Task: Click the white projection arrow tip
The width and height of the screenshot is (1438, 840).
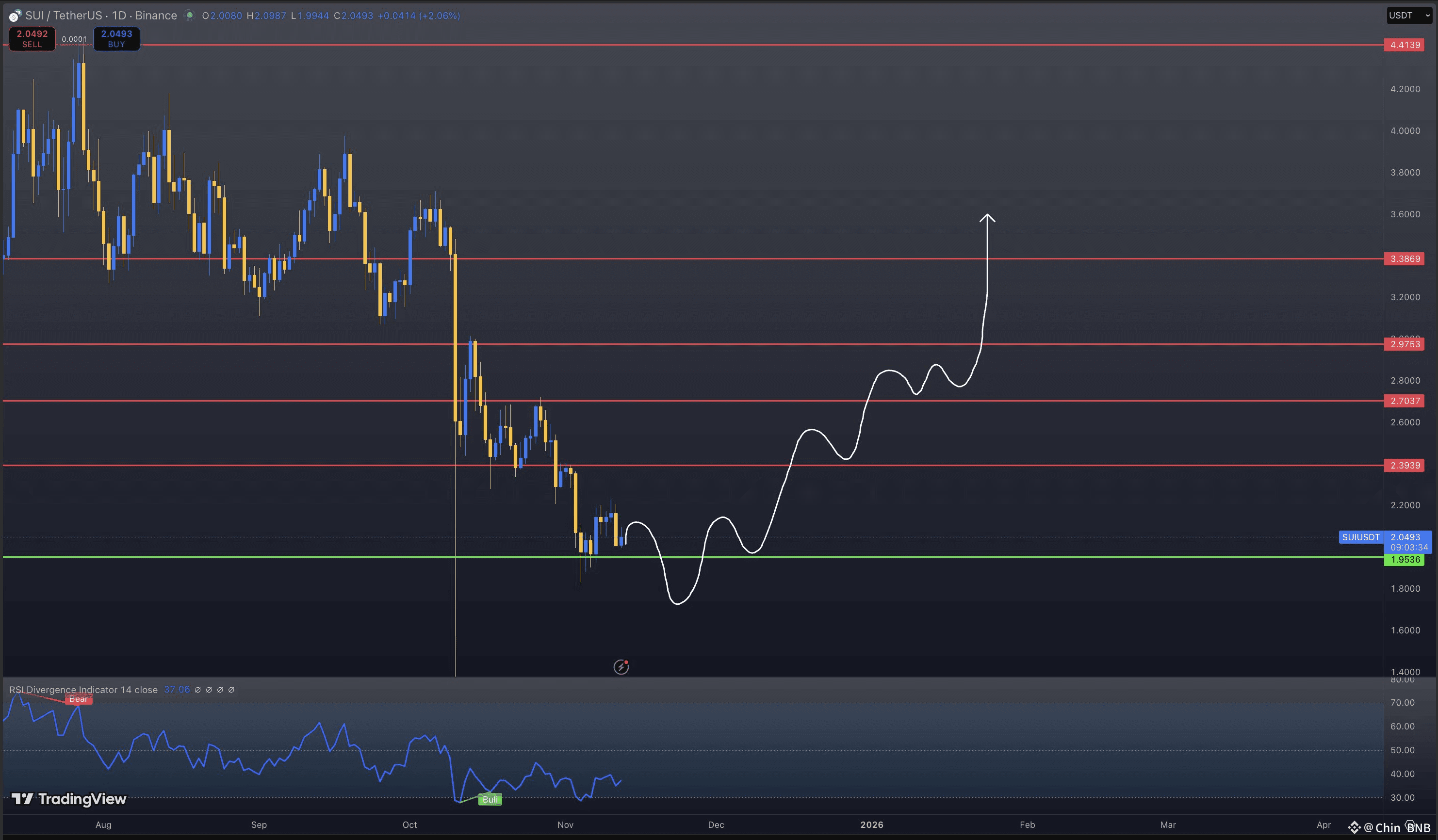Action: tap(987, 215)
